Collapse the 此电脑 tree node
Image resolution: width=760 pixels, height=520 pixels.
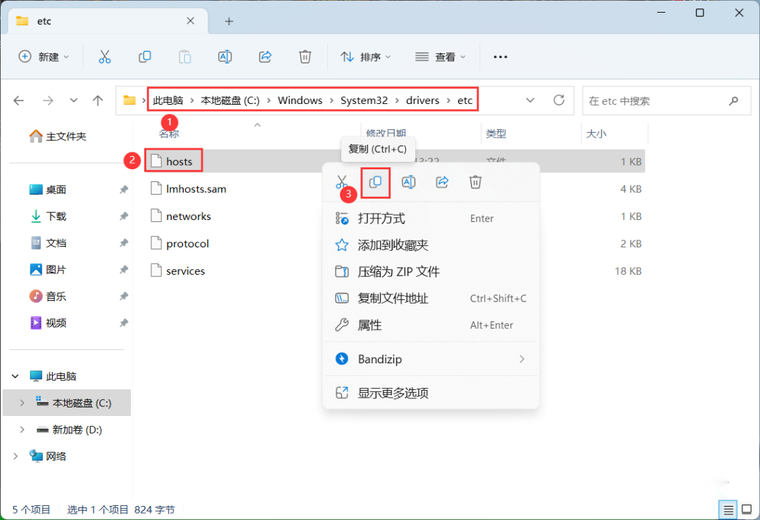click(x=15, y=376)
